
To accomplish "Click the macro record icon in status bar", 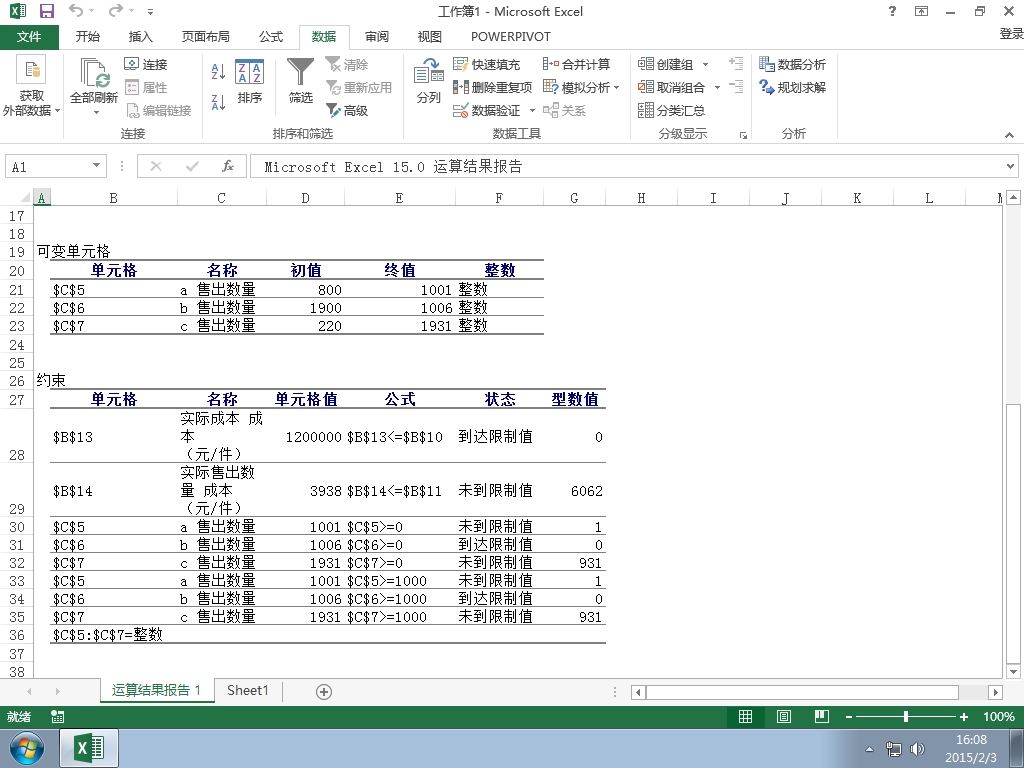I will click(x=57, y=716).
